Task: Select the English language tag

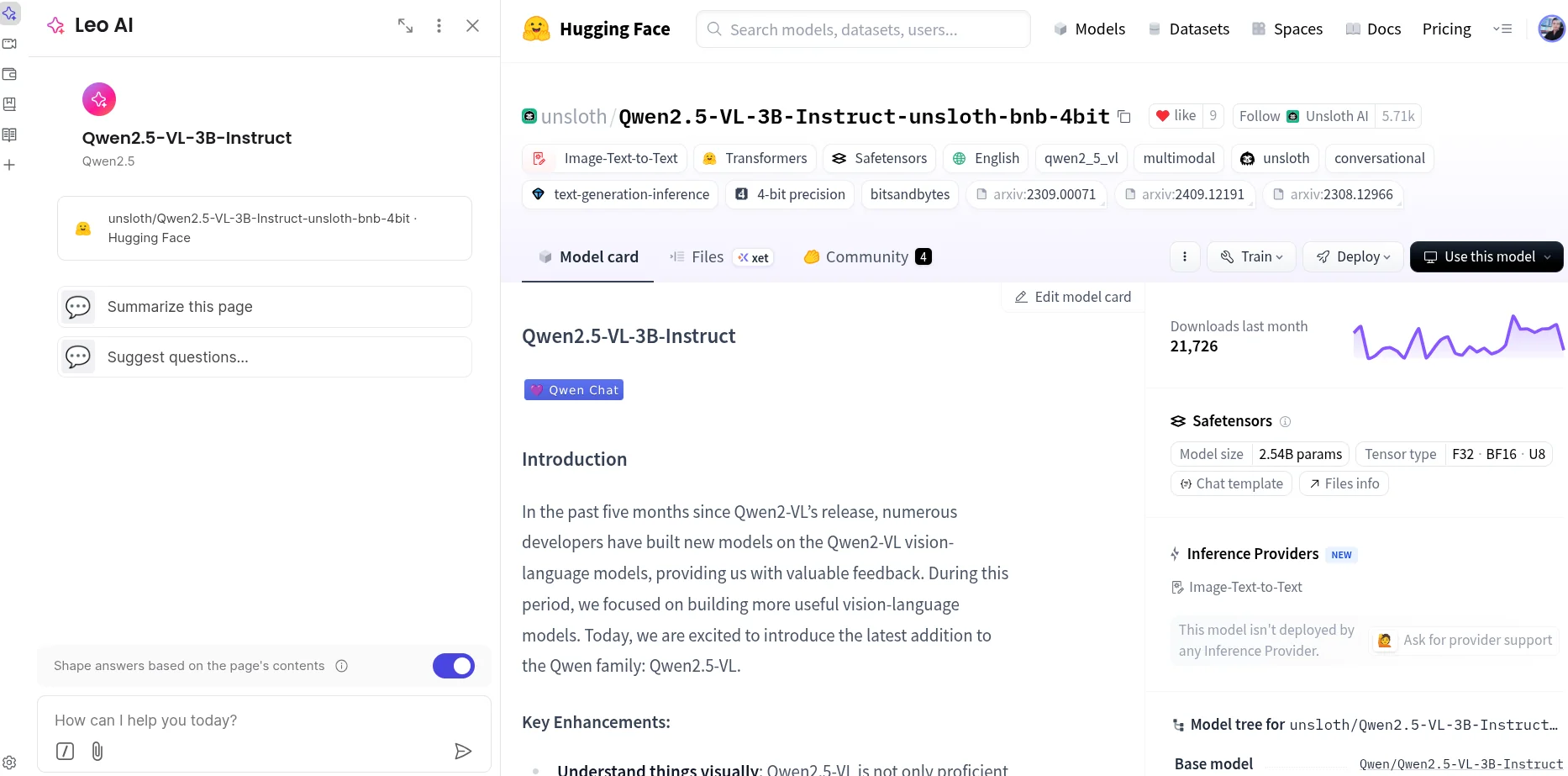Action: pyautogui.click(x=986, y=158)
